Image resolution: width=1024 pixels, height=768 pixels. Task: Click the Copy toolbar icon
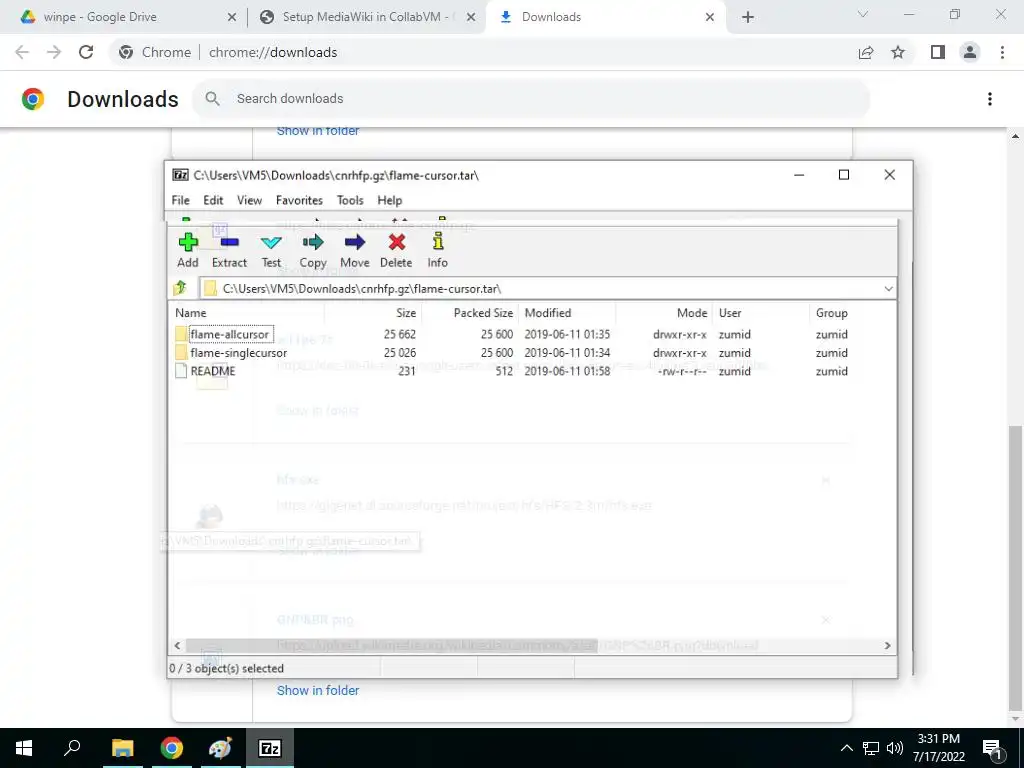click(x=313, y=250)
